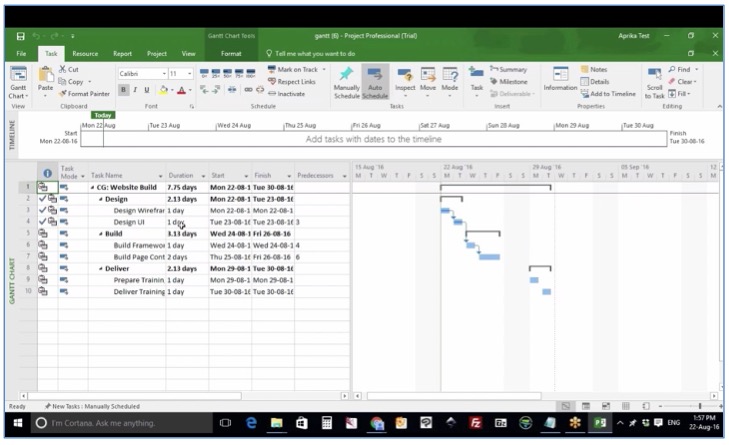Click Details in Properties group
729x445 pixels.
(x=595, y=81)
